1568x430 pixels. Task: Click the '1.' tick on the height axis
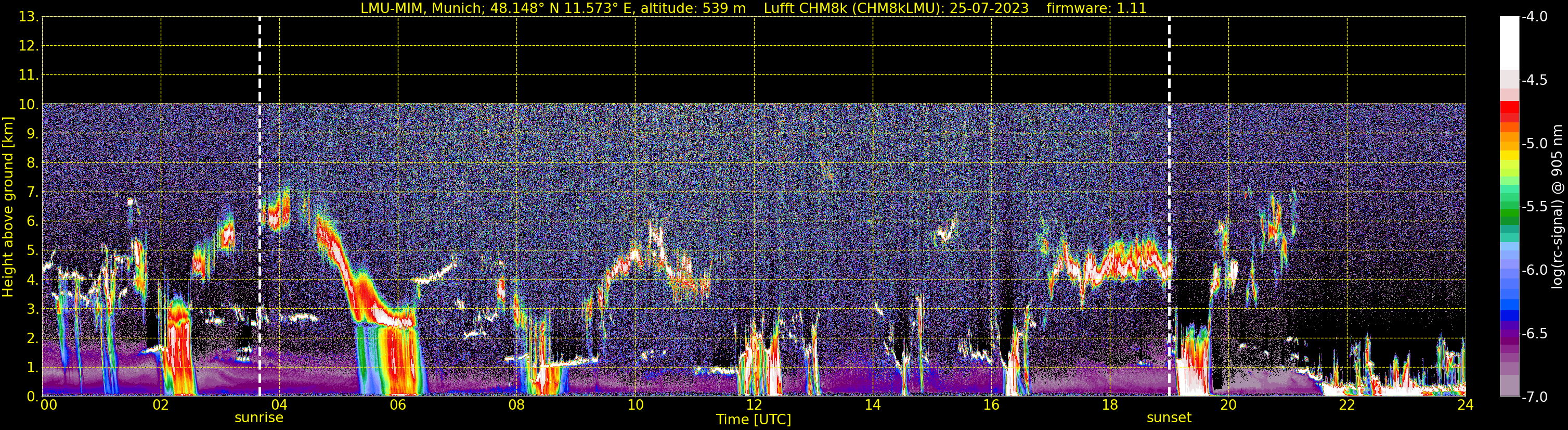[33, 367]
